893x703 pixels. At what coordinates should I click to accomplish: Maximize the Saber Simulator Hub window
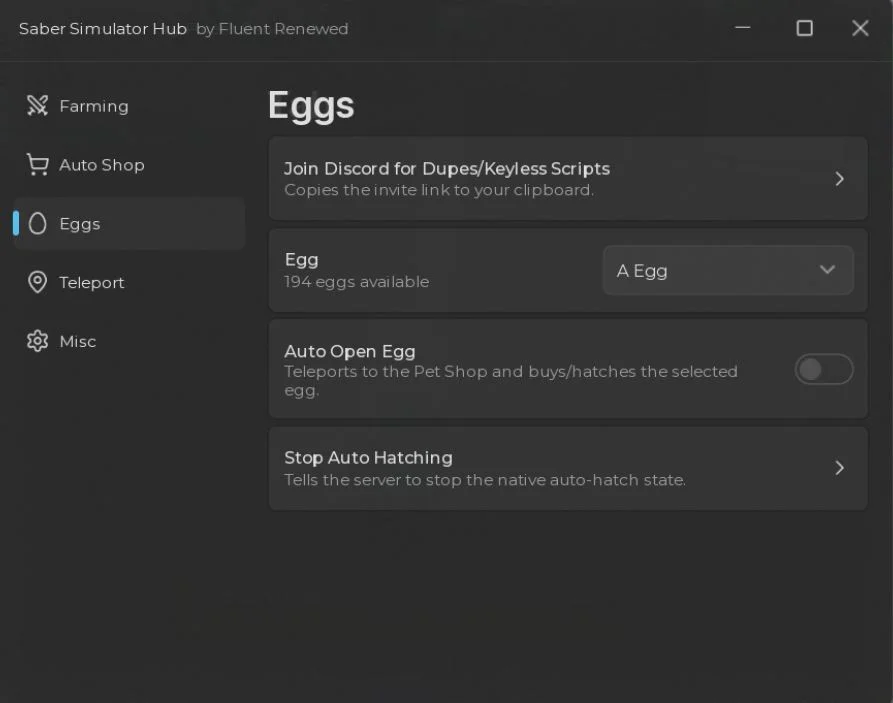804,28
